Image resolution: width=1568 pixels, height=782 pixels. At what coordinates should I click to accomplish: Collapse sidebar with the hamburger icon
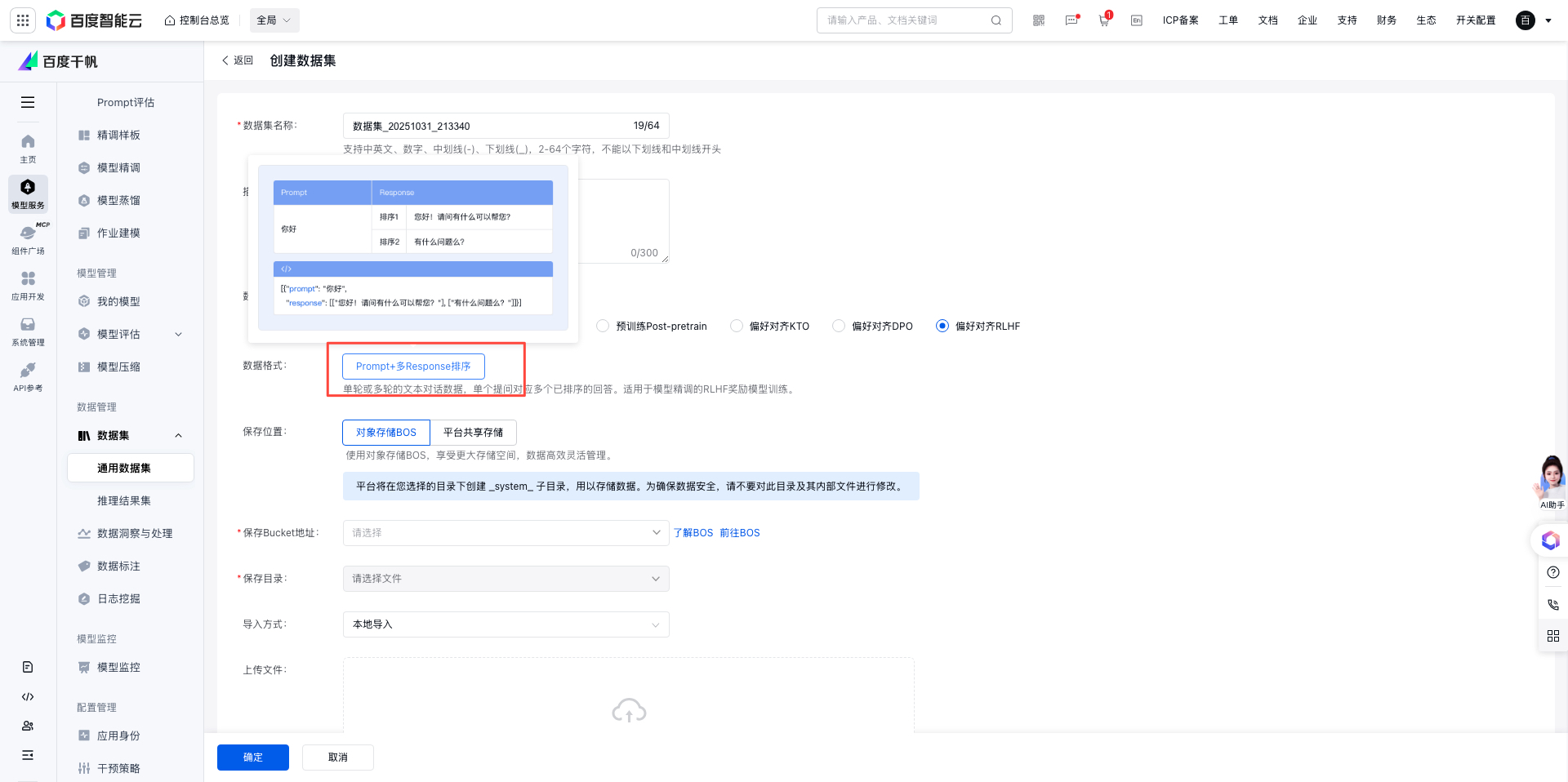28,102
